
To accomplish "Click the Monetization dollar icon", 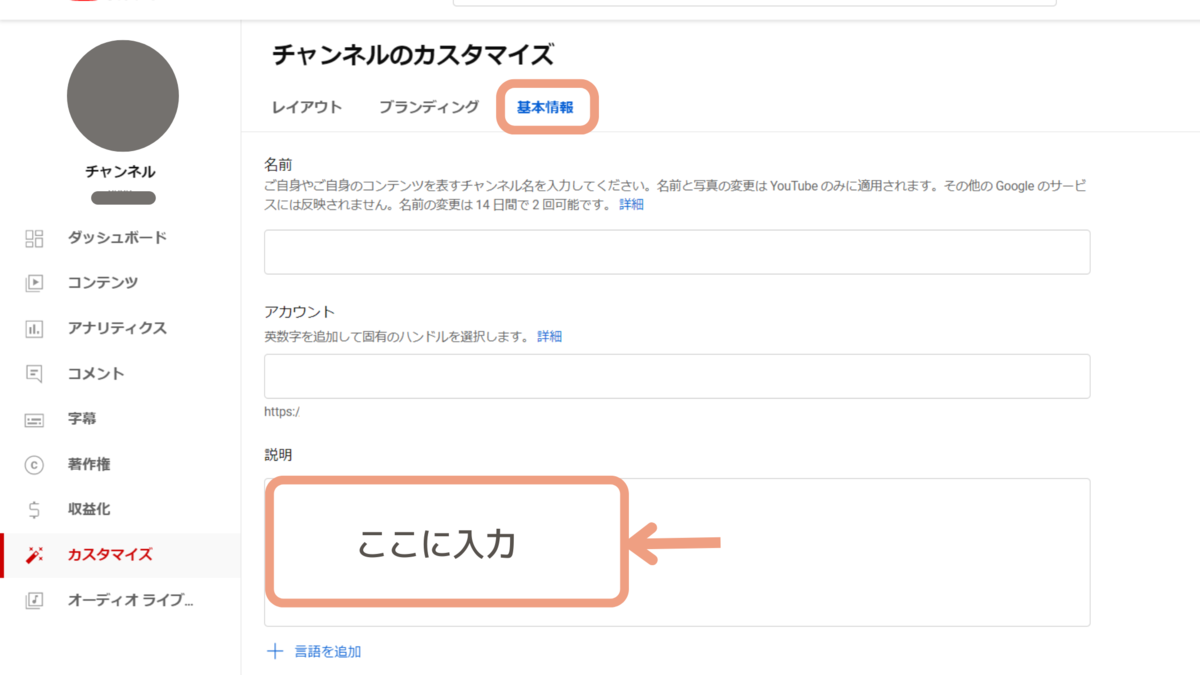I will coord(34,510).
